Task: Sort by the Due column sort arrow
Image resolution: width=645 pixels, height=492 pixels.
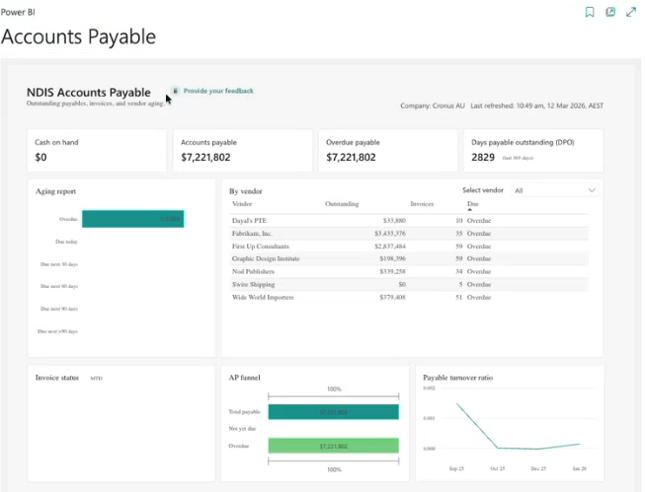Action: point(471,210)
